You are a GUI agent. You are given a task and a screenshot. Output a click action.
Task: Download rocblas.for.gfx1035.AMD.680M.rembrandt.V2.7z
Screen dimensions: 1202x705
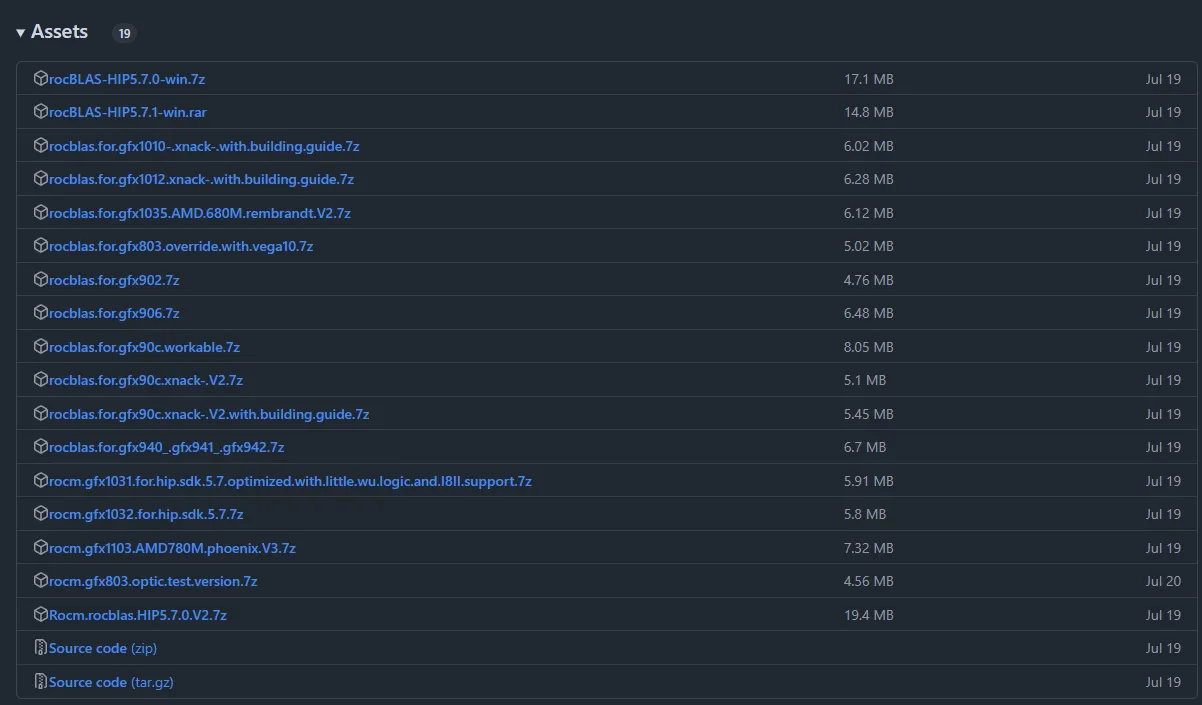200,213
